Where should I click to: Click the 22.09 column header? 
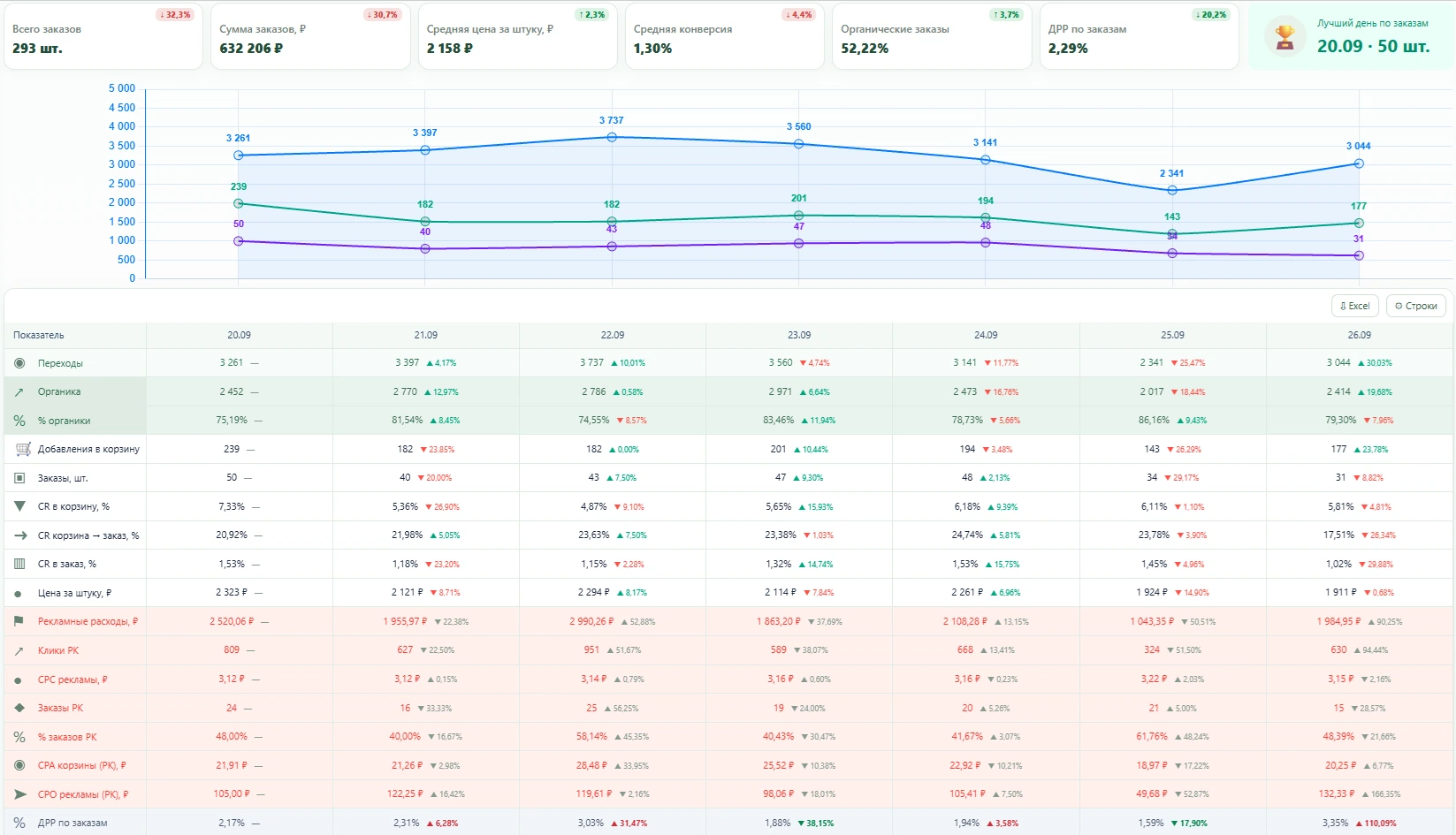(x=613, y=335)
